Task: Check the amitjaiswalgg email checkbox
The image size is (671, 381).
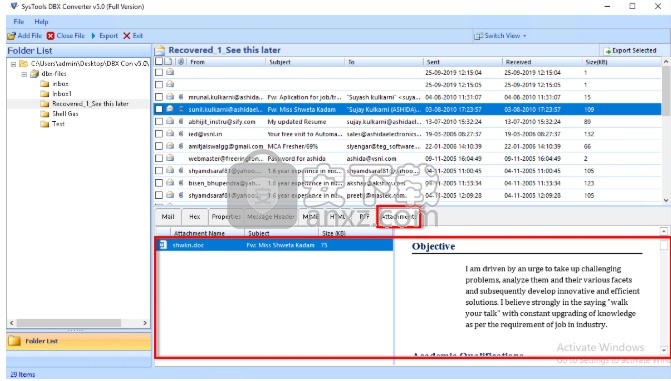Action: [x=159, y=146]
